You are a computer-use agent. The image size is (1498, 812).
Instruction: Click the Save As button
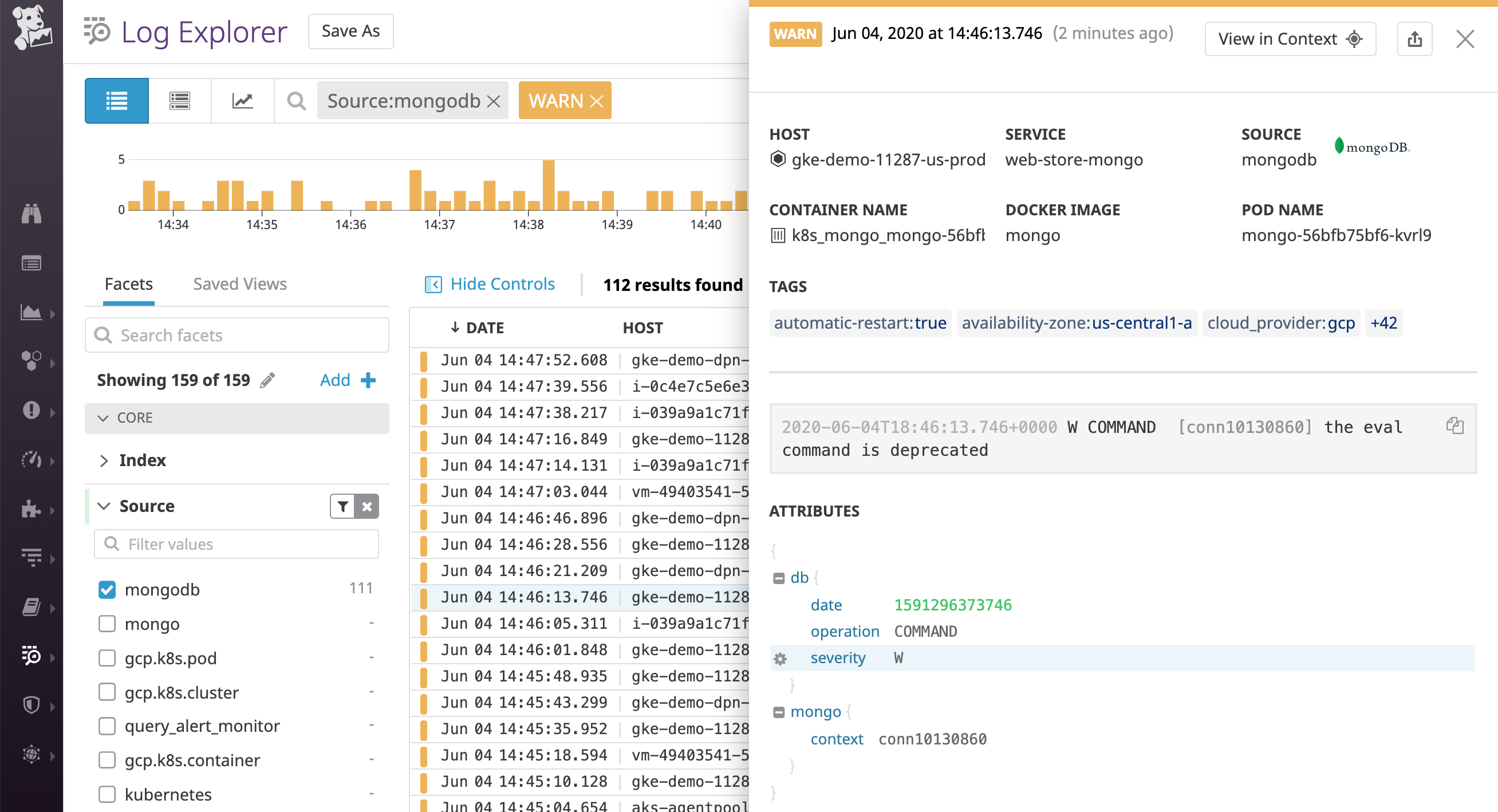350,31
